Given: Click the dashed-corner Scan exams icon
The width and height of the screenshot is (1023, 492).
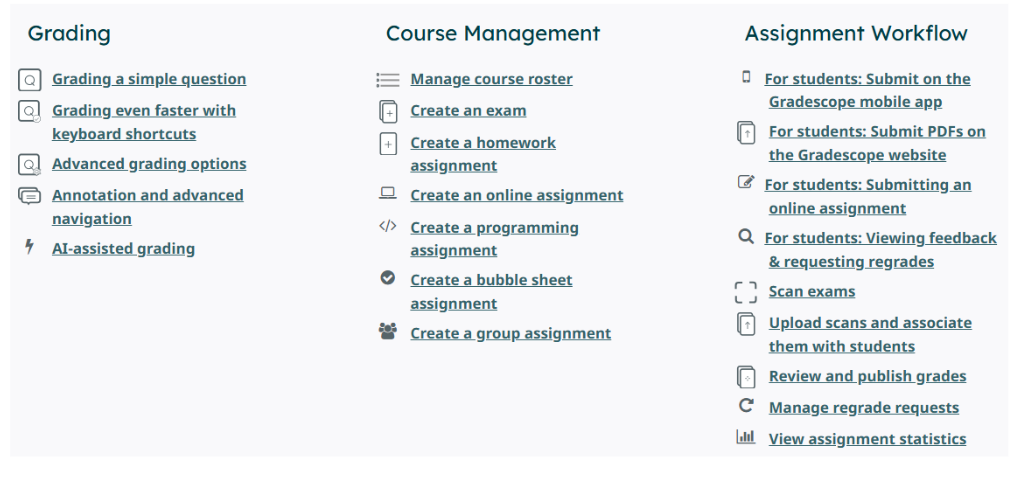Looking at the screenshot, I should click(x=746, y=292).
